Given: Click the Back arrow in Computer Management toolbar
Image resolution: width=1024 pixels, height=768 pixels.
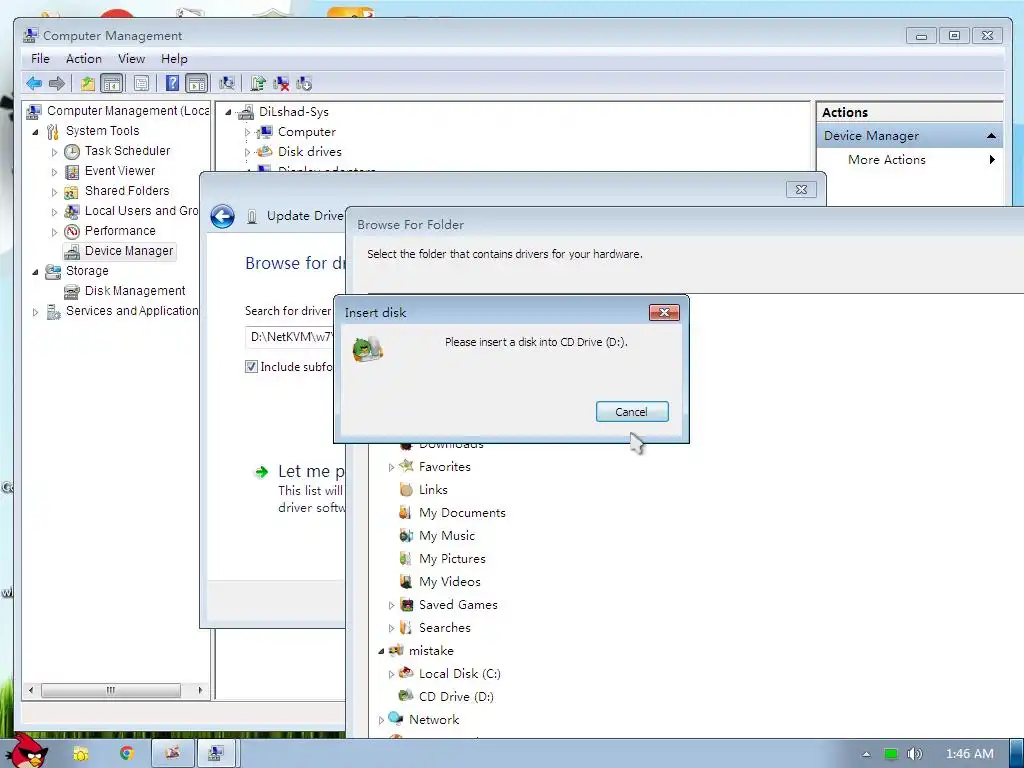Looking at the screenshot, I should click(34, 84).
